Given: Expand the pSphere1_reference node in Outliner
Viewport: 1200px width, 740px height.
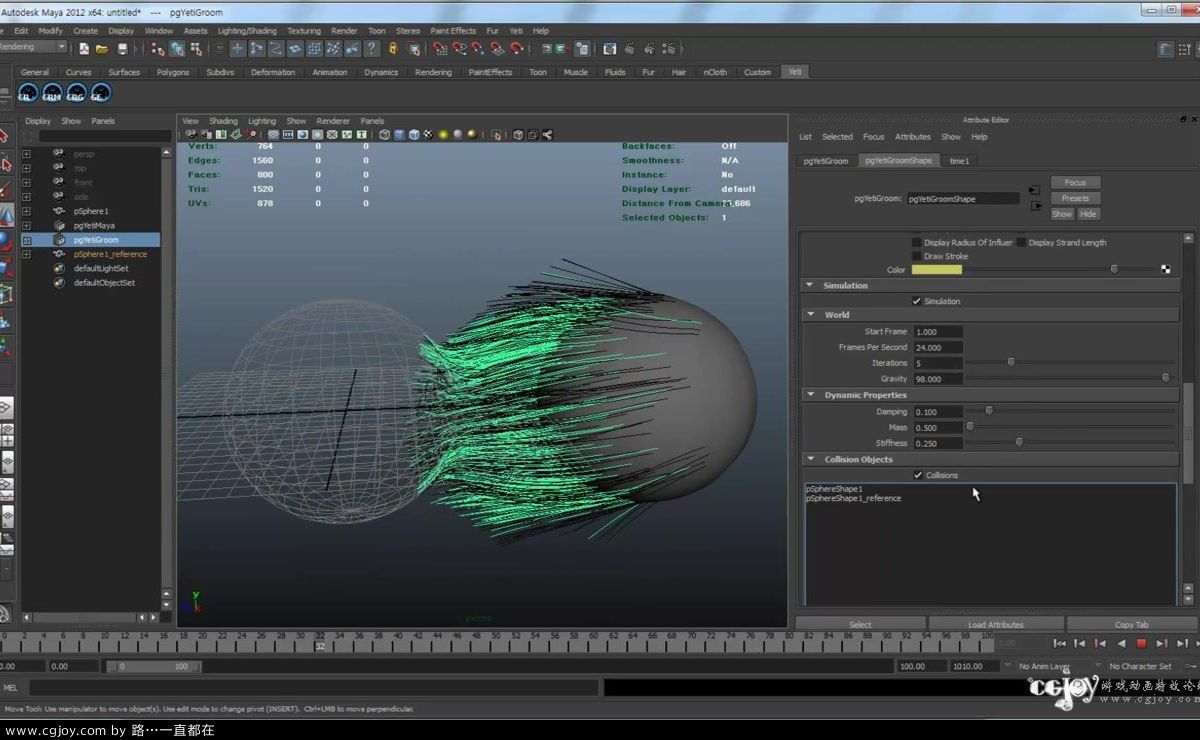Looking at the screenshot, I should pyautogui.click(x=27, y=254).
